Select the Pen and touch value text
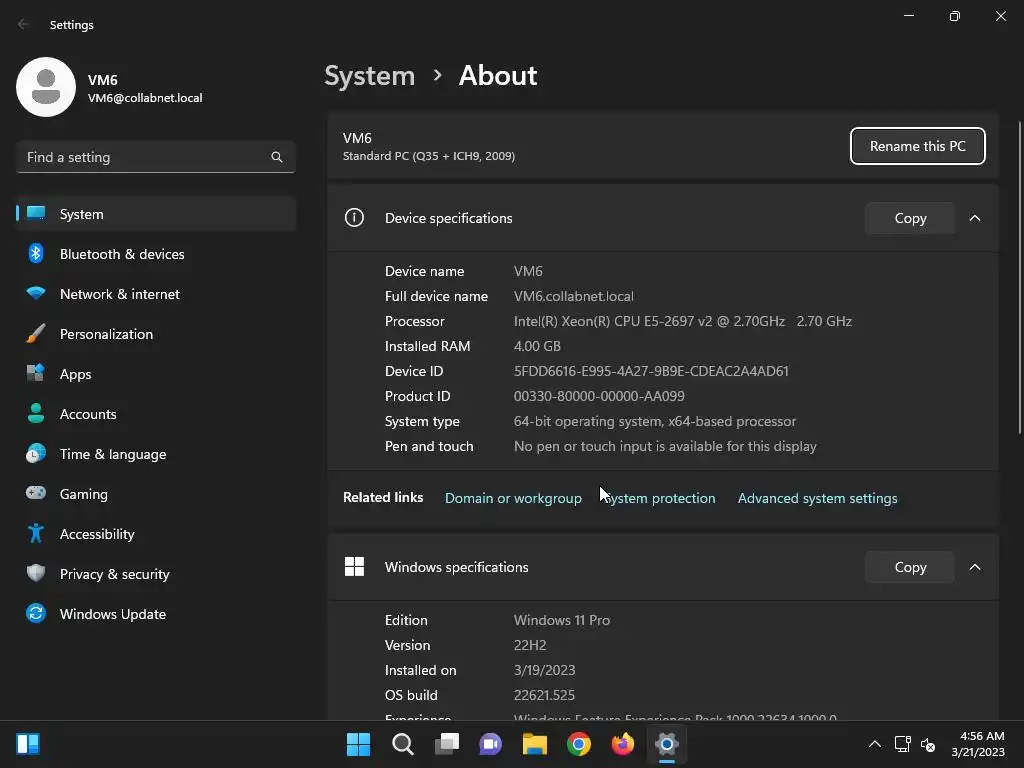Image resolution: width=1024 pixels, height=768 pixels. (665, 446)
